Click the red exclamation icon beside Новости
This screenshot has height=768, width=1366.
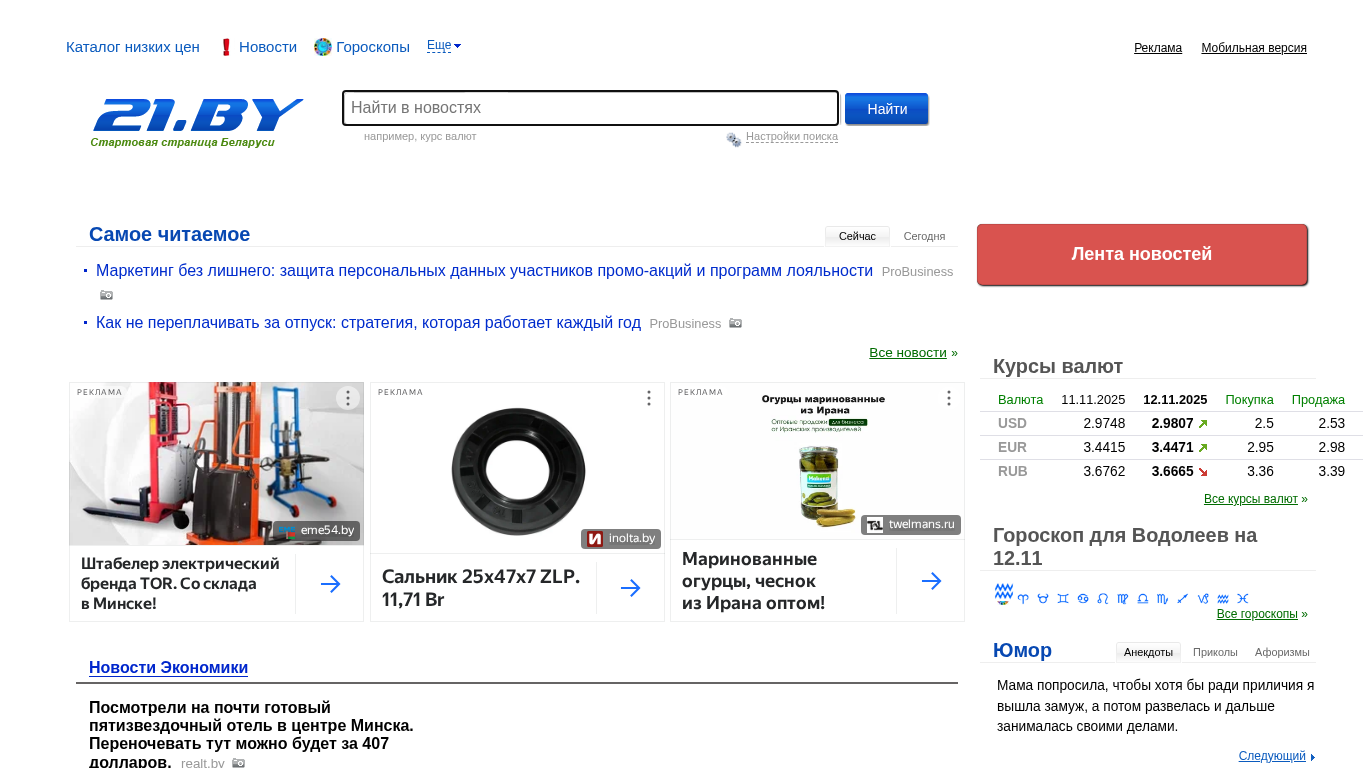coord(226,47)
